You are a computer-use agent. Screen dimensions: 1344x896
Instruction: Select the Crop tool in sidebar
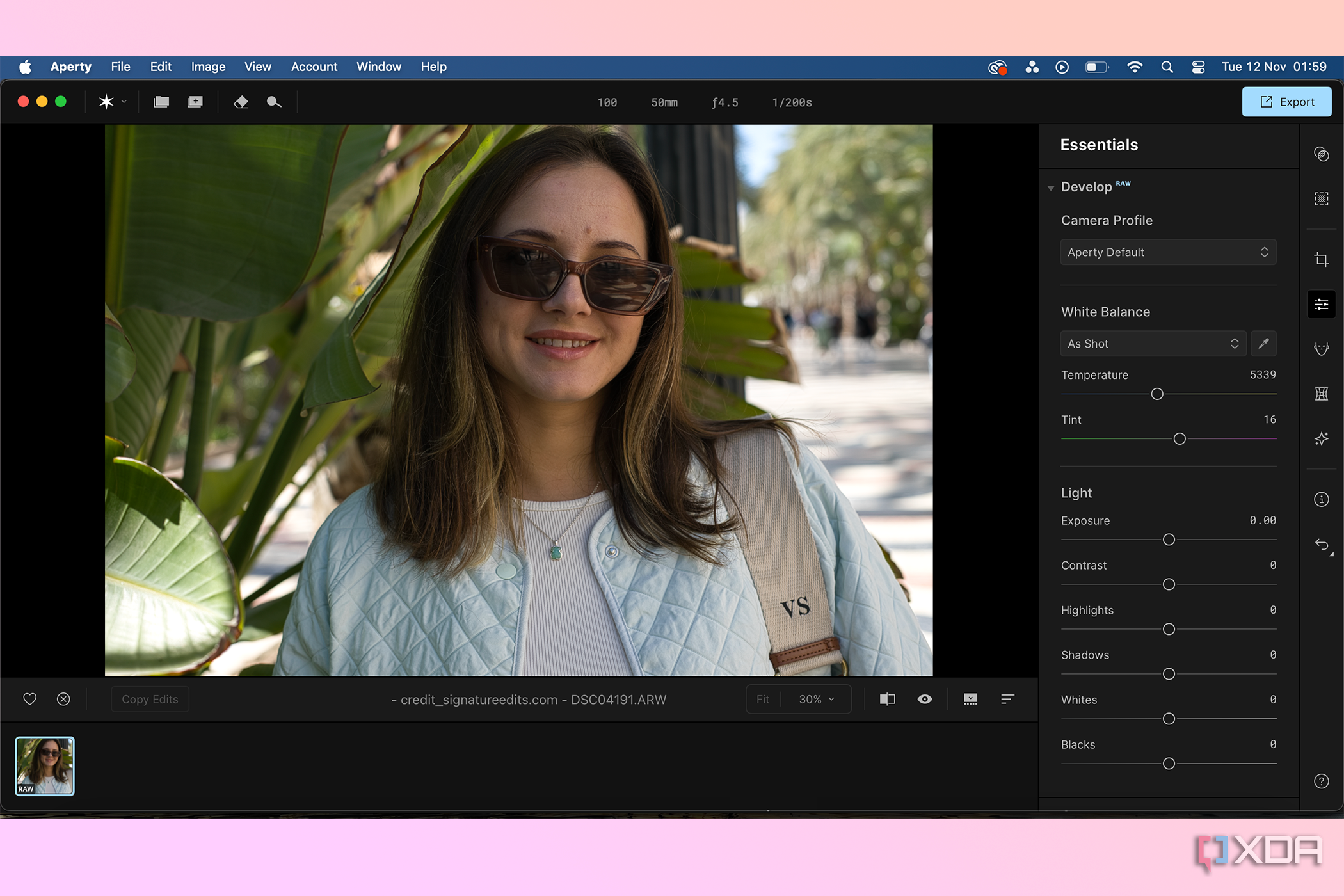tap(1321, 259)
